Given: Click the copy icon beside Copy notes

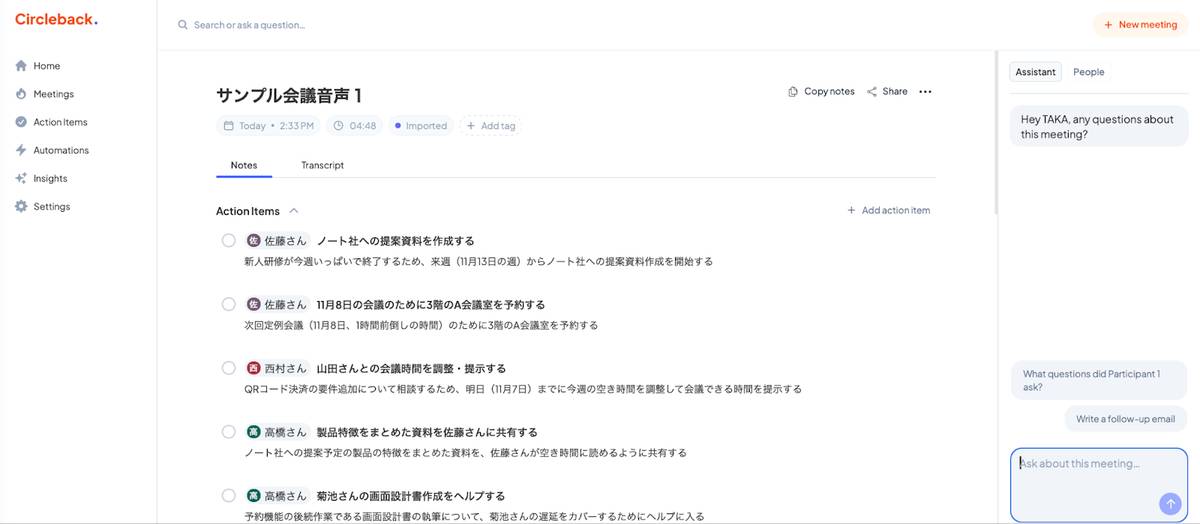Looking at the screenshot, I should (793, 91).
